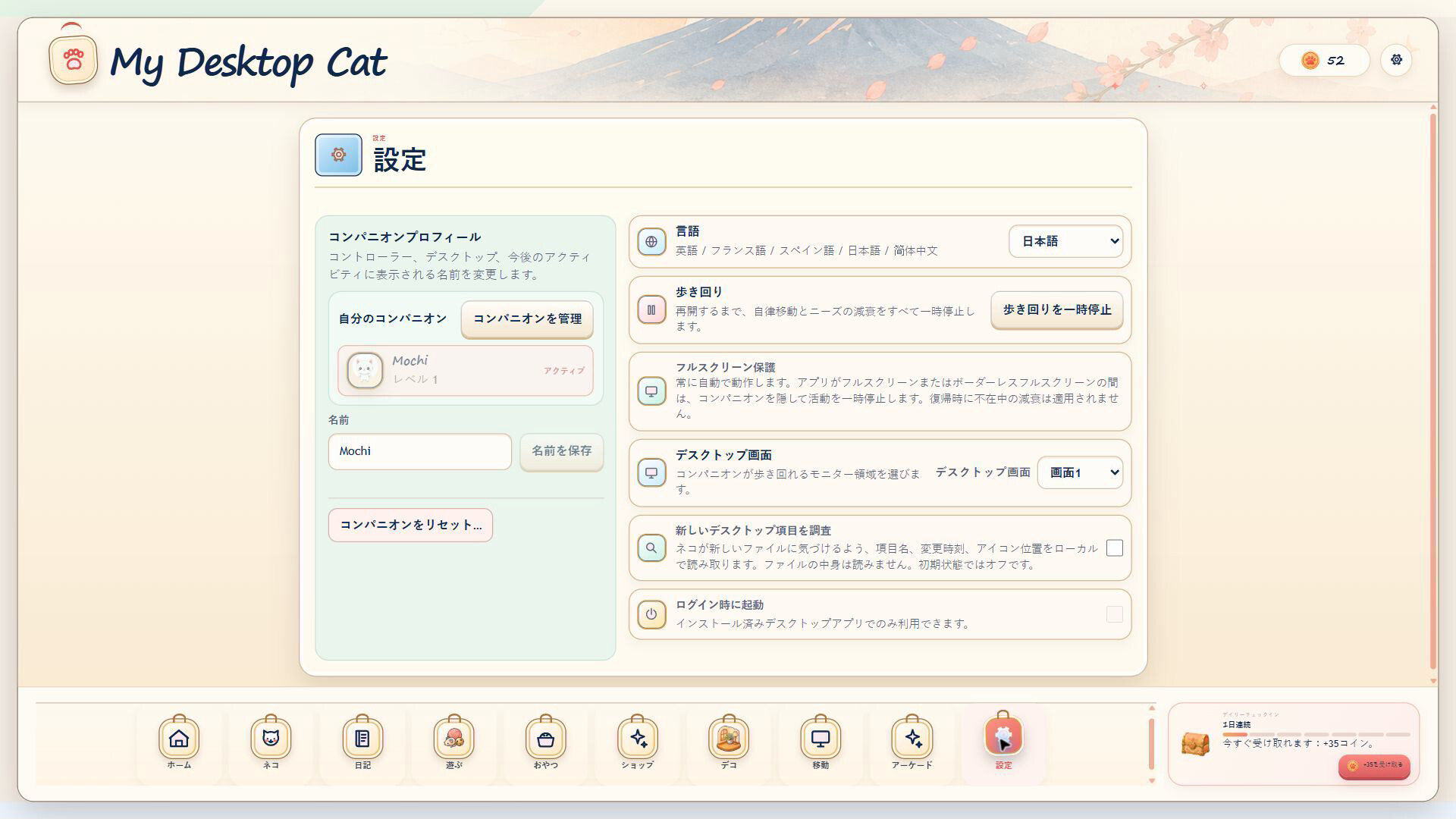Enable 新しいデスクトップ項目を調査 checkbox

(1114, 548)
